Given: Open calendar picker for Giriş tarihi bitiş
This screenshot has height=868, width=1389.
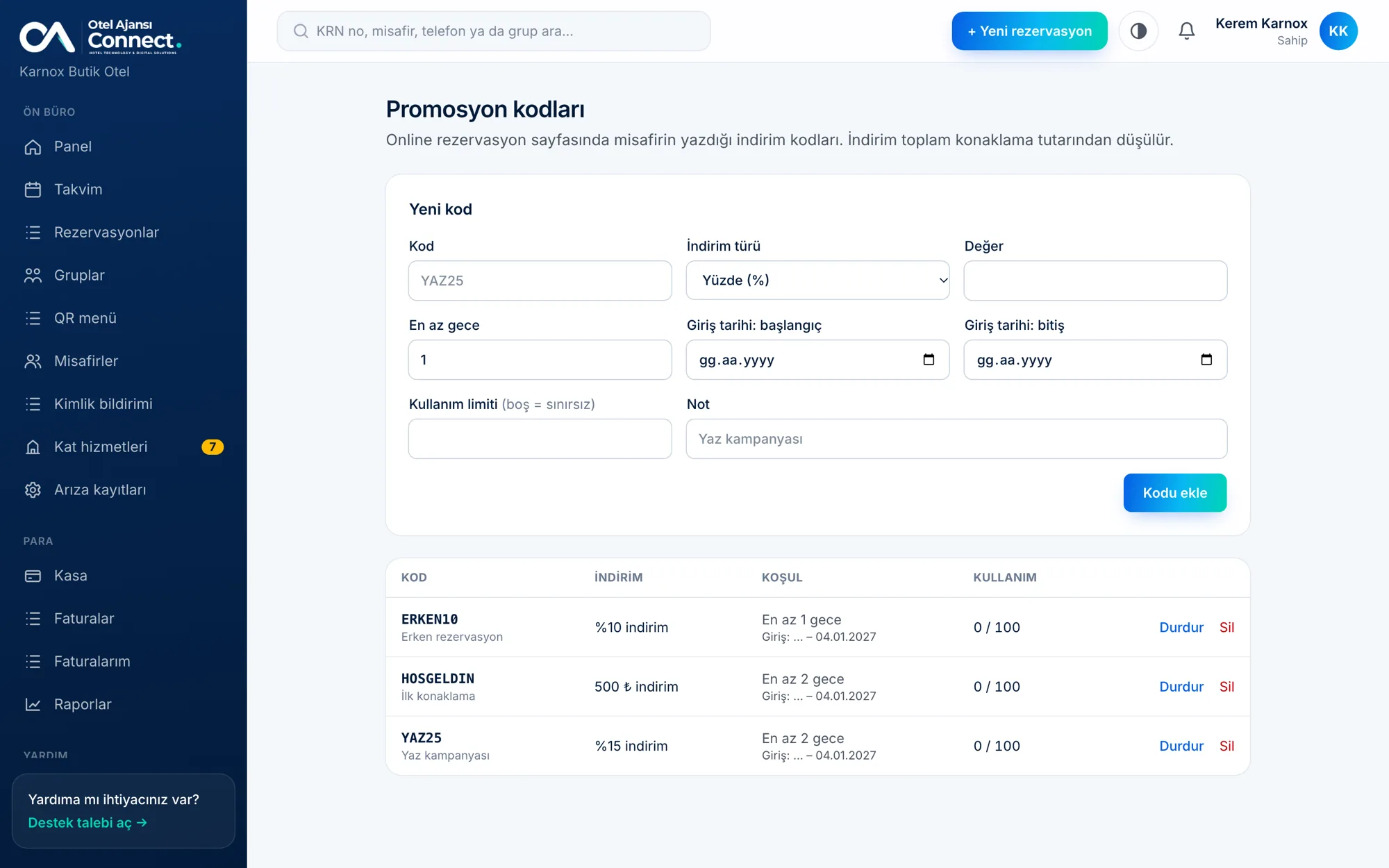Looking at the screenshot, I should (1206, 360).
